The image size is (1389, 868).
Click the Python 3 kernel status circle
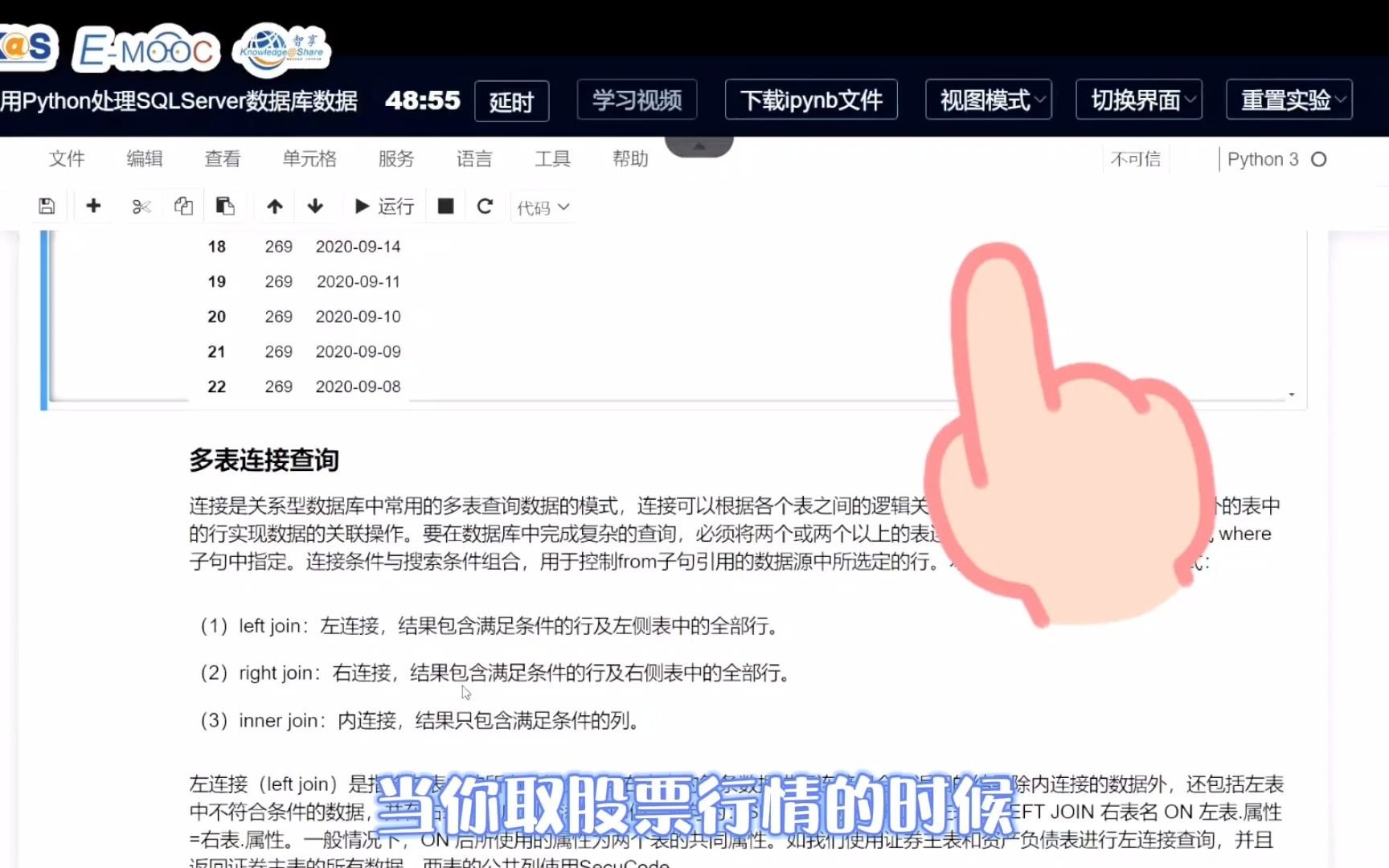coord(1321,159)
